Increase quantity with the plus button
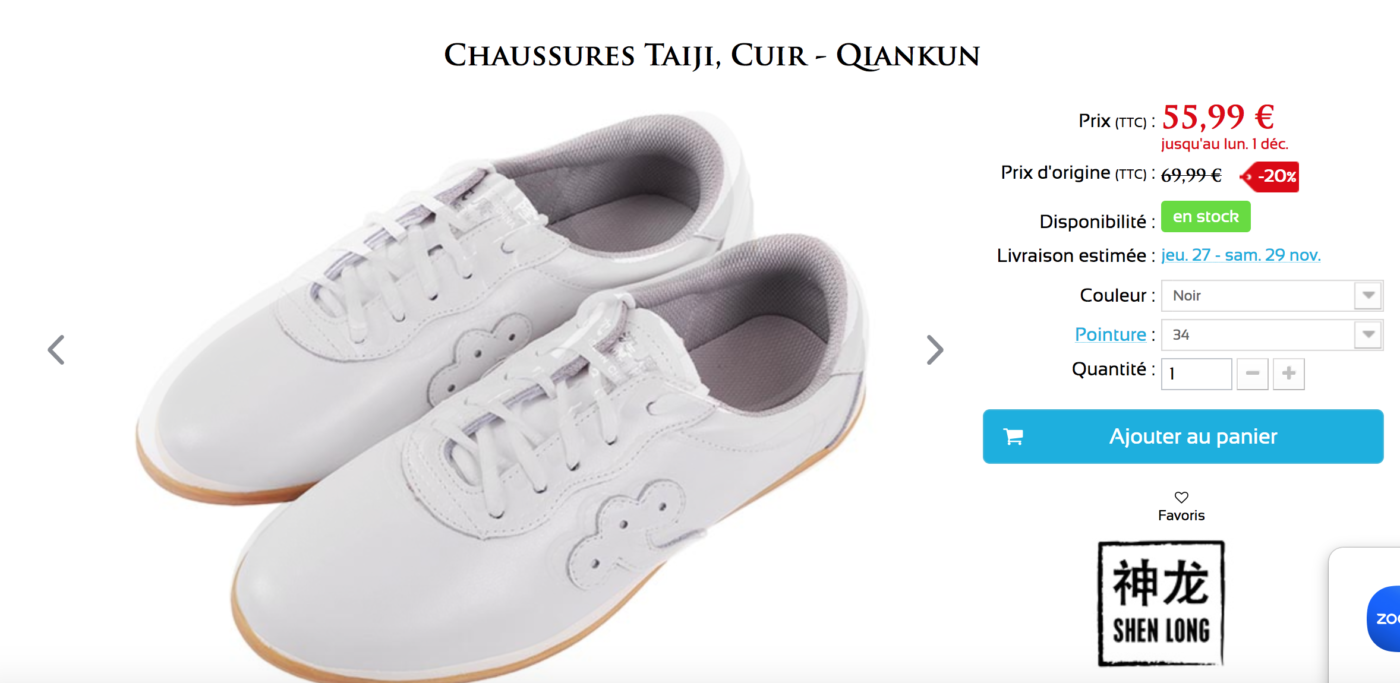The height and width of the screenshot is (683, 1400). coord(1289,374)
